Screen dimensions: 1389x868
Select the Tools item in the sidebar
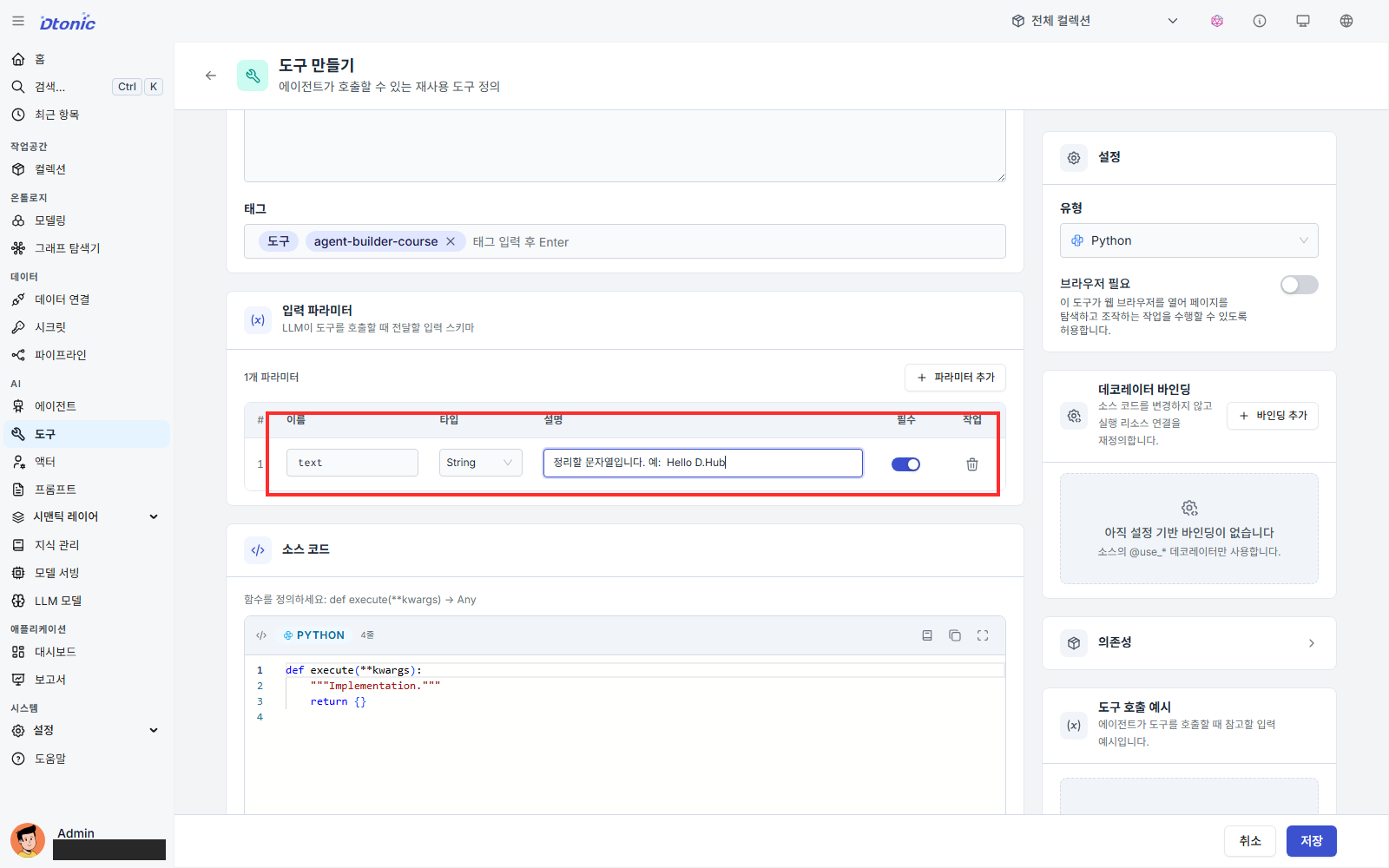click(x=85, y=434)
